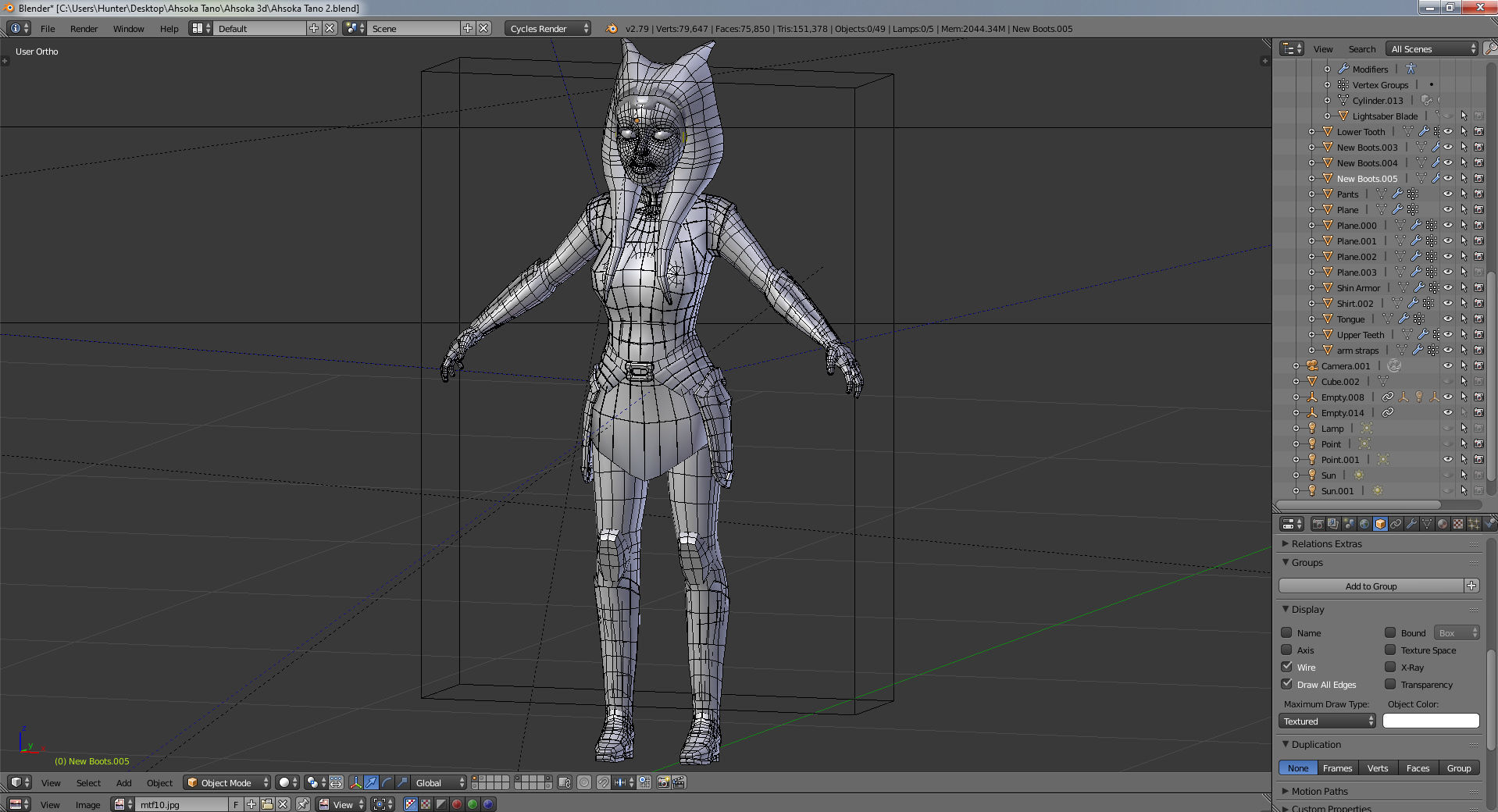Open the Cycles Render engine dropdown
This screenshot has width=1498, height=812.
(547, 28)
